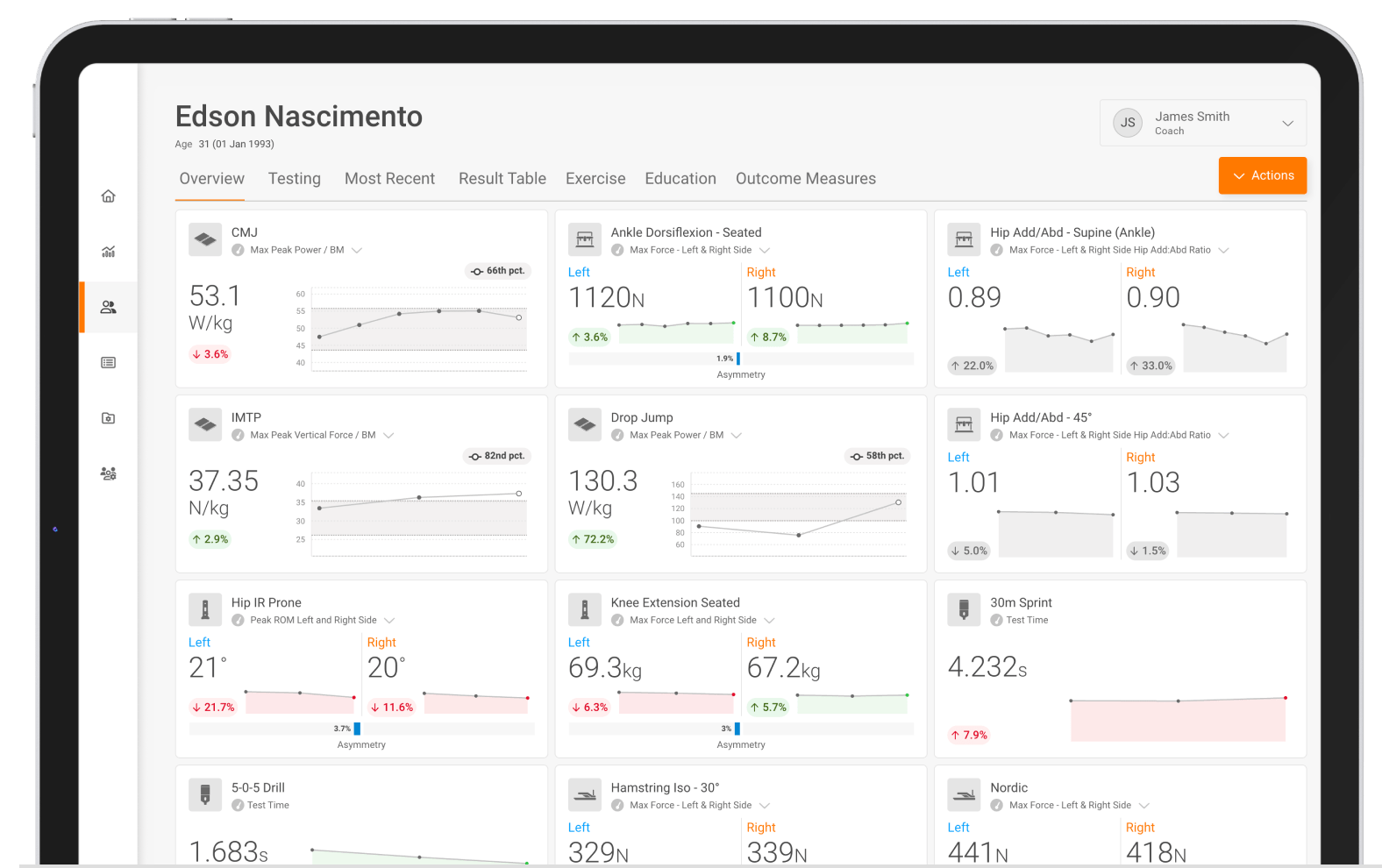This screenshot has width=1382, height=868.
Task: Toggle the IMTP metric check circle
Action: coord(238,435)
